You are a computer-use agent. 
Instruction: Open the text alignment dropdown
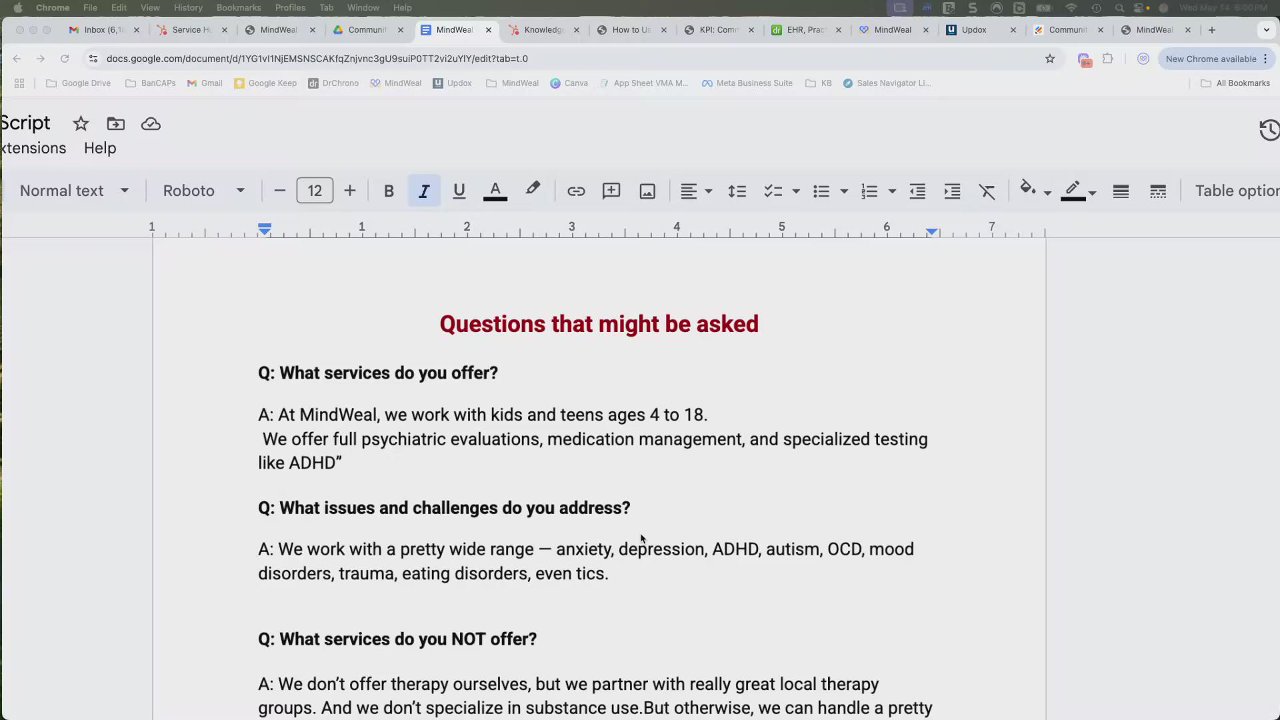(695, 191)
